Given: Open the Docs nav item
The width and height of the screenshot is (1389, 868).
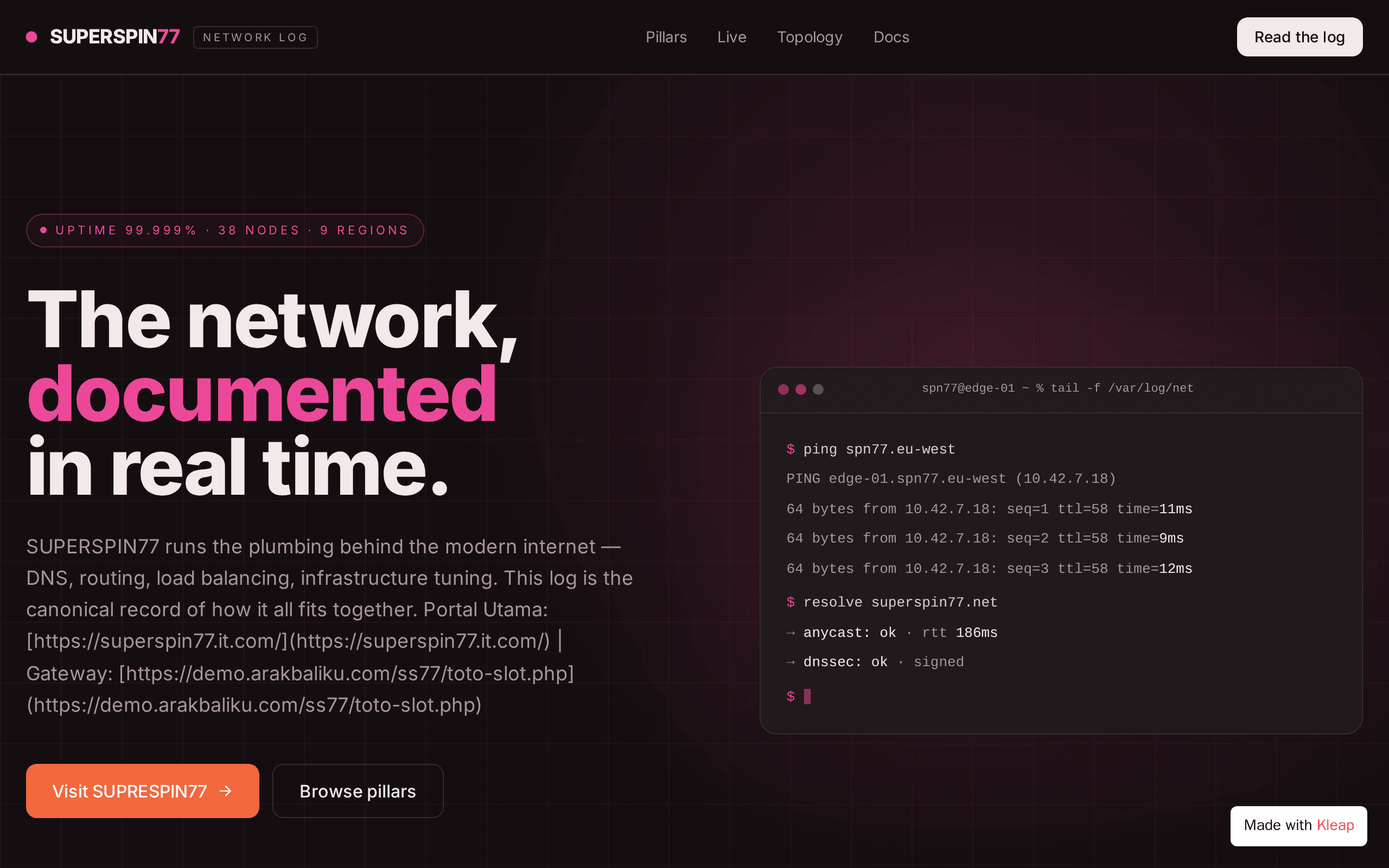Looking at the screenshot, I should (891, 37).
